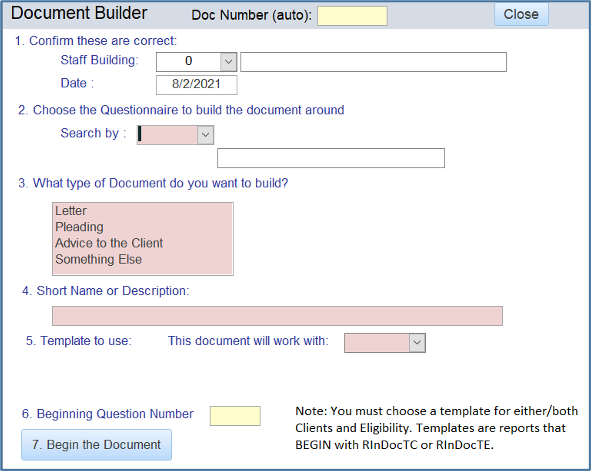Screen dimensions: 591x472
Task: Choose Something Else document type
Action: (142, 259)
